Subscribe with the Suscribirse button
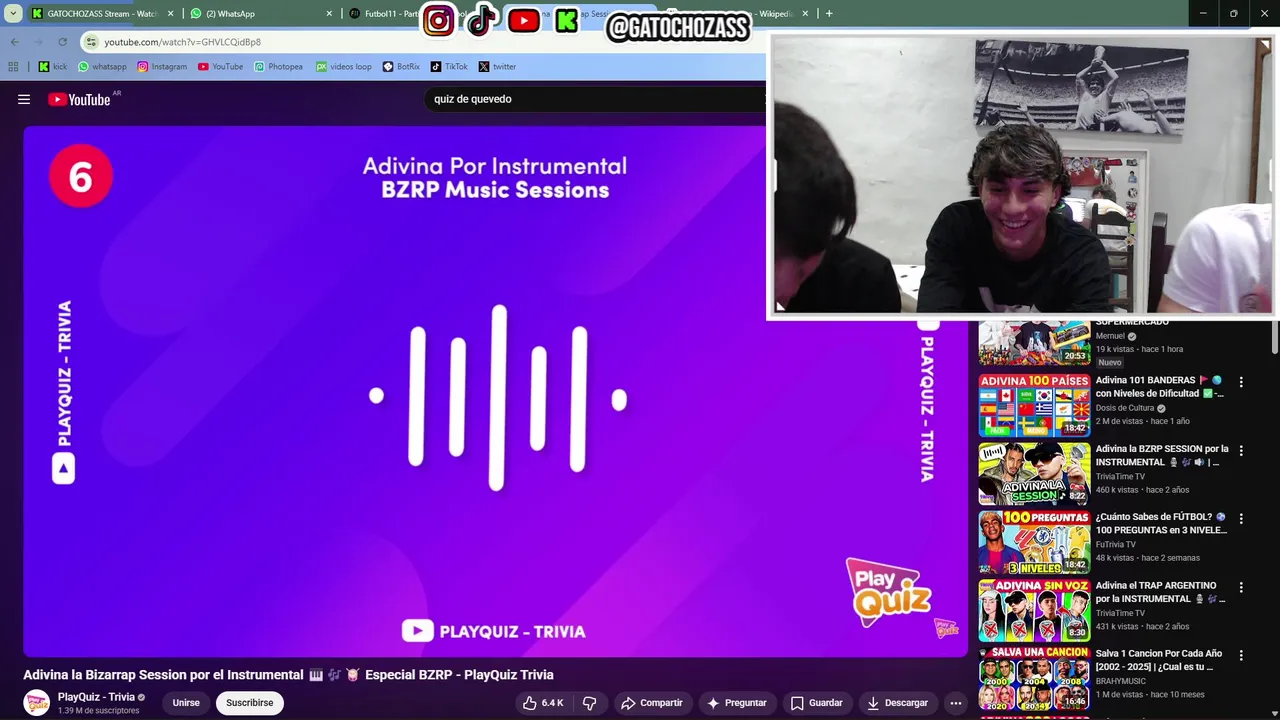1280x720 pixels. click(249, 703)
